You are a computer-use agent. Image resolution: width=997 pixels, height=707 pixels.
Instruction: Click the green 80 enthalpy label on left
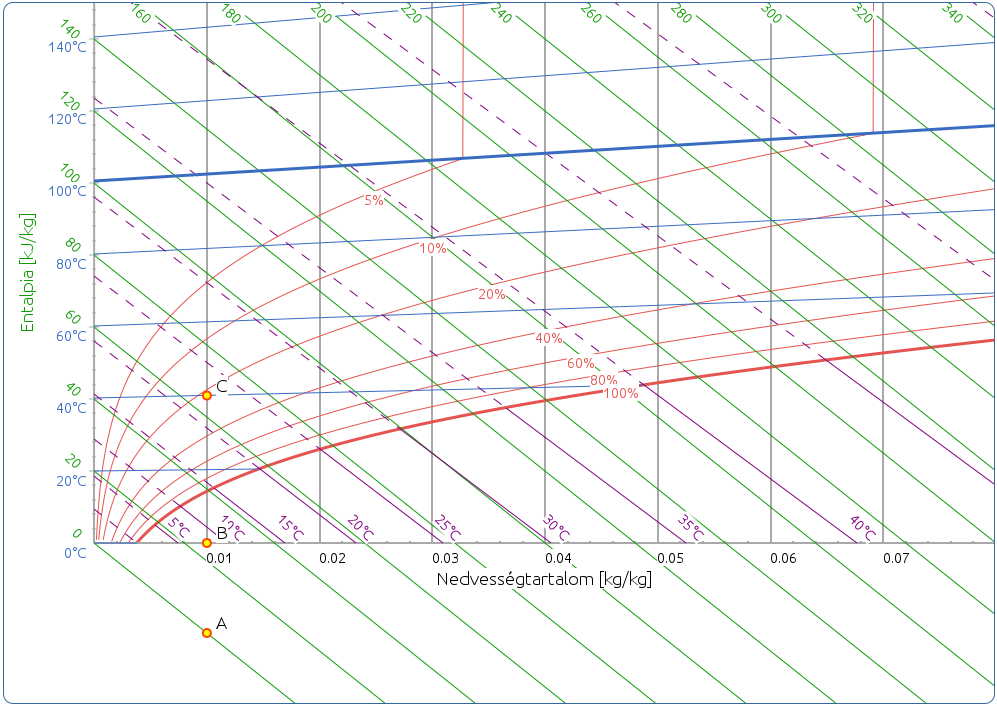pyautogui.click(x=73, y=246)
